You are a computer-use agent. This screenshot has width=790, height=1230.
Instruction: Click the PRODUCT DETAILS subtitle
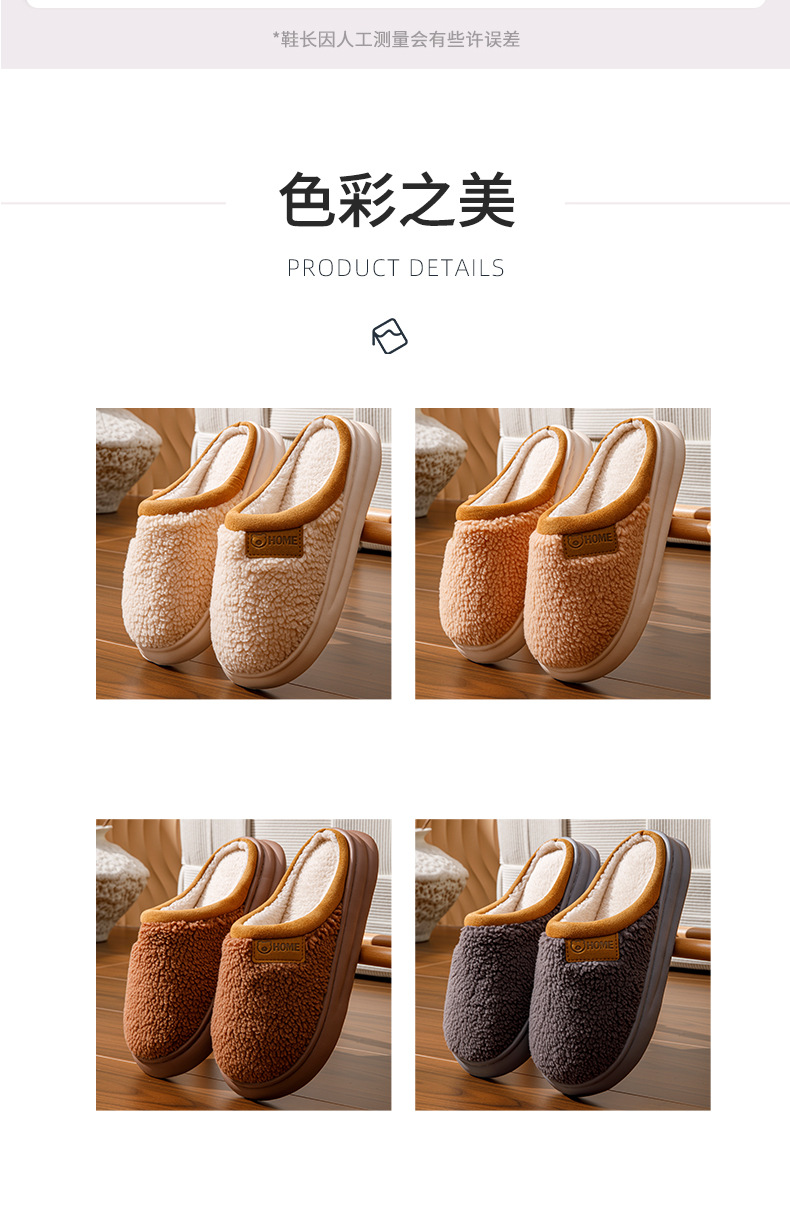point(396,268)
